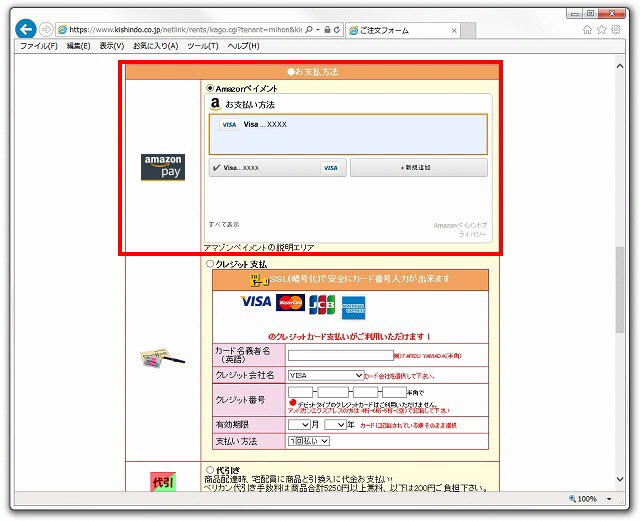Click the padlock security icon
Screen dimensions: 640x521
pyautogui.click(x=327, y=30)
